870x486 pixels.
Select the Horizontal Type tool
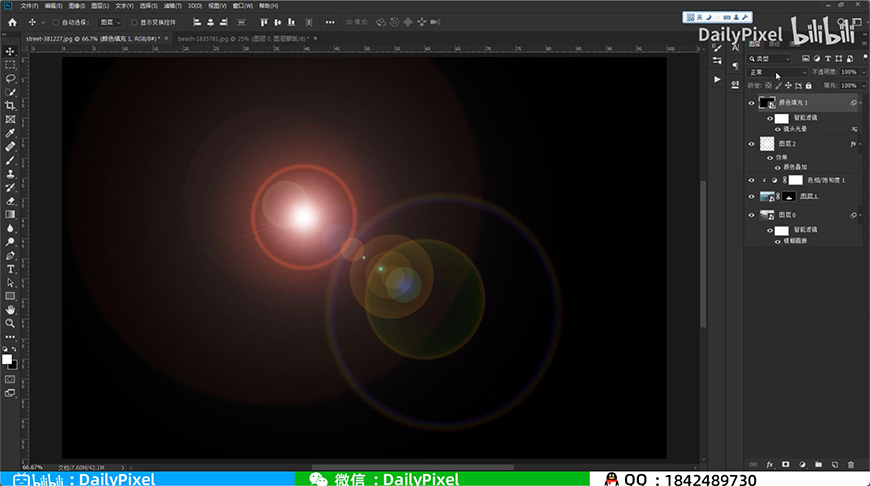(10, 269)
